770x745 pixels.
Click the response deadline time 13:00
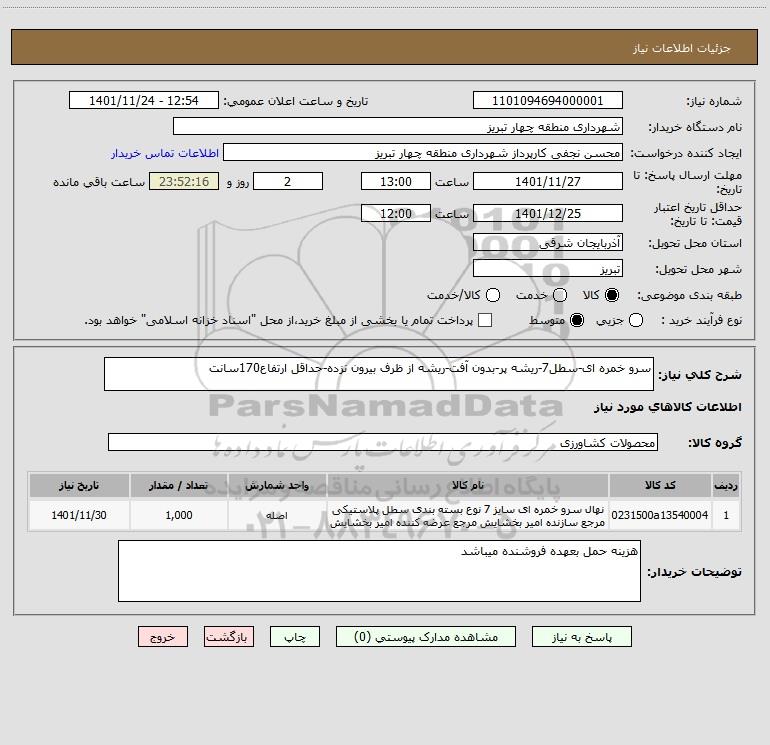point(396,181)
